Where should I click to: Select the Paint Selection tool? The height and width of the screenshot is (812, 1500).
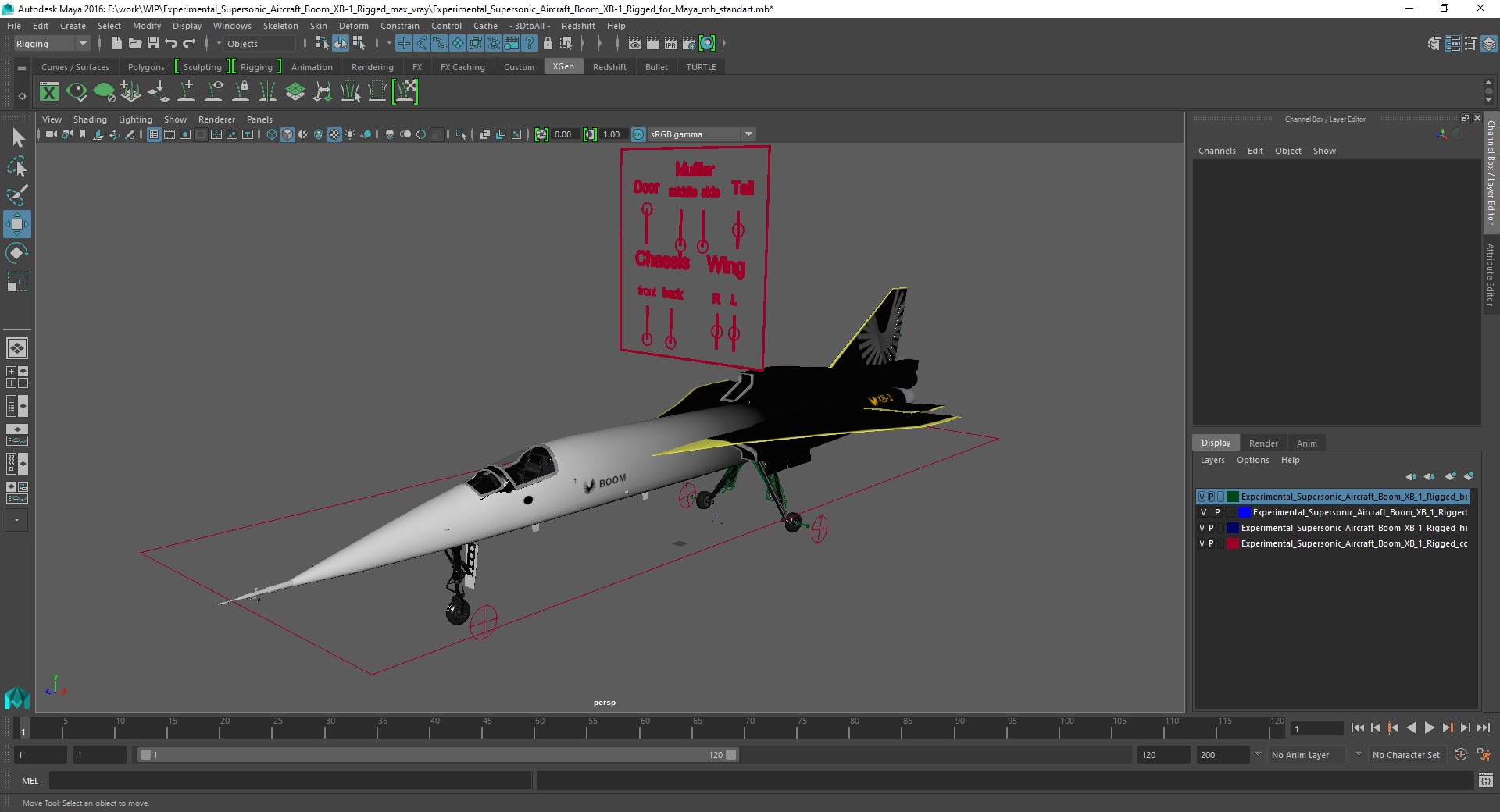pyautogui.click(x=17, y=195)
